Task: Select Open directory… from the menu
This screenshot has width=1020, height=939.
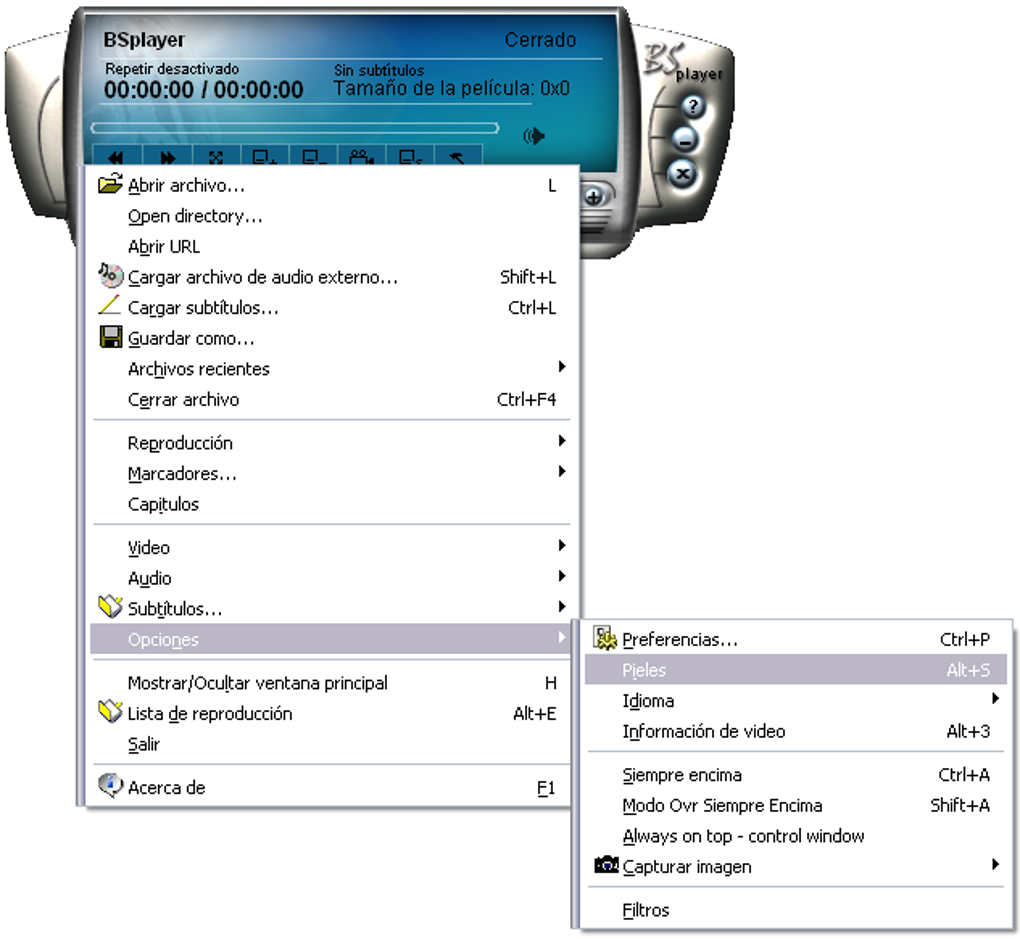Action: coord(331,216)
